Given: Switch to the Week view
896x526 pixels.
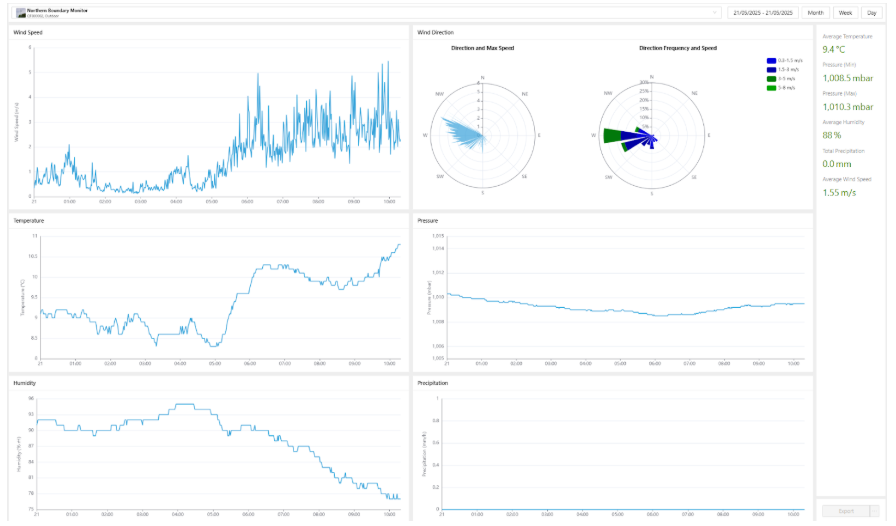Looking at the screenshot, I should click(845, 13).
